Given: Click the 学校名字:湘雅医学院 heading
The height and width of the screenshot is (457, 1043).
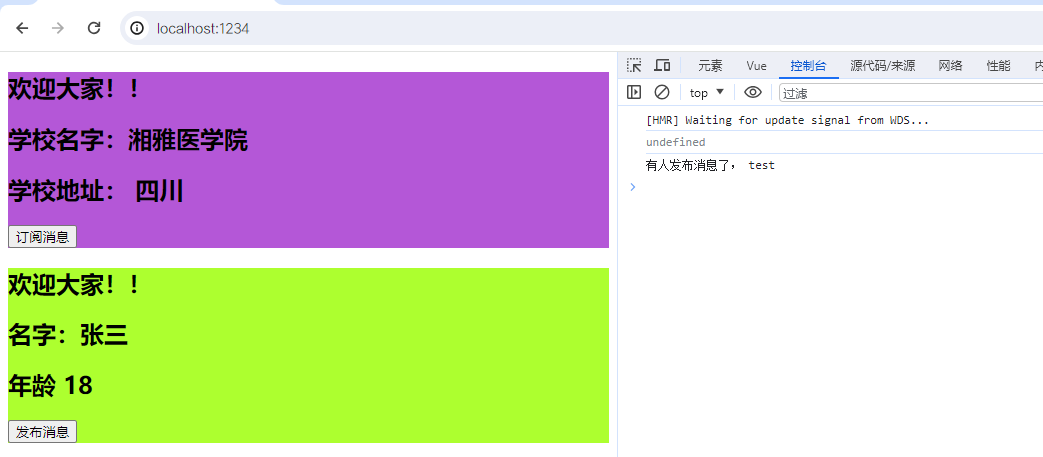Looking at the screenshot, I should (x=128, y=141).
